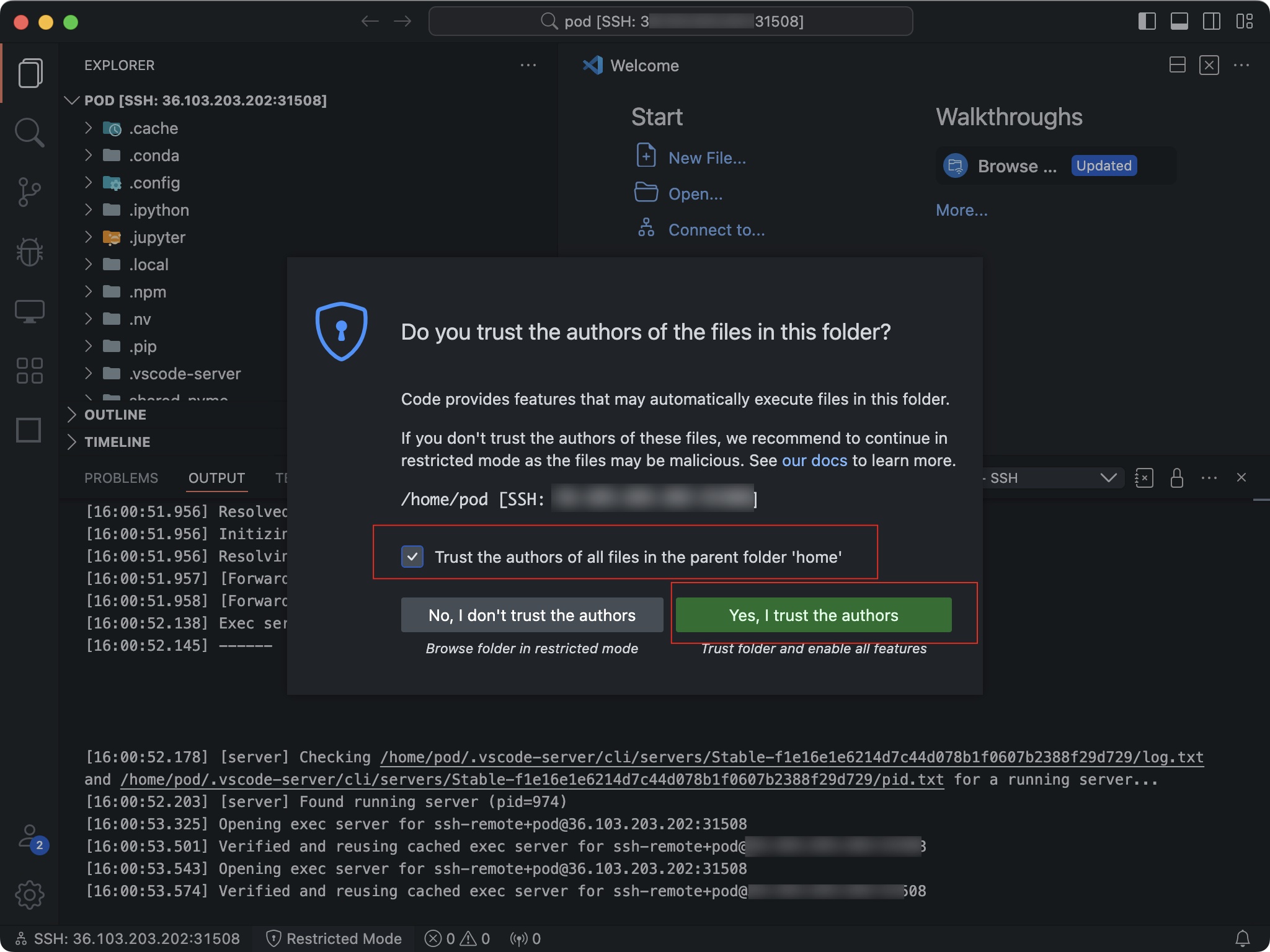Click Connect to... link

point(716,230)
